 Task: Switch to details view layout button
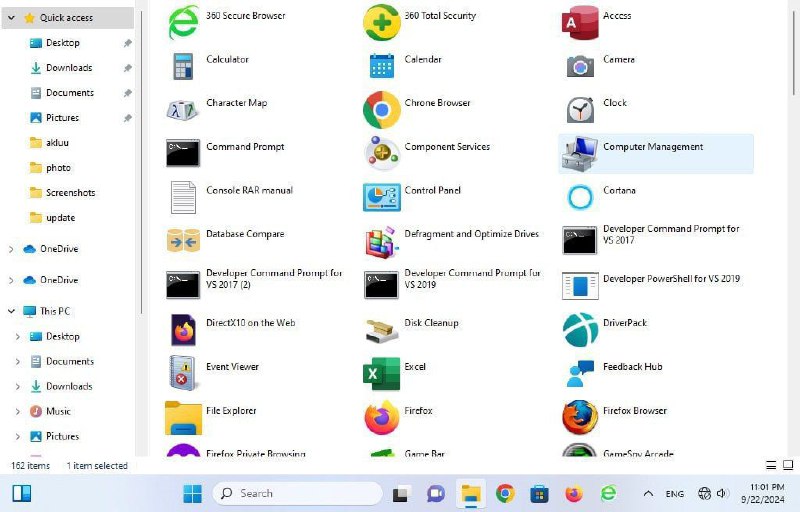tap(771, 465)
